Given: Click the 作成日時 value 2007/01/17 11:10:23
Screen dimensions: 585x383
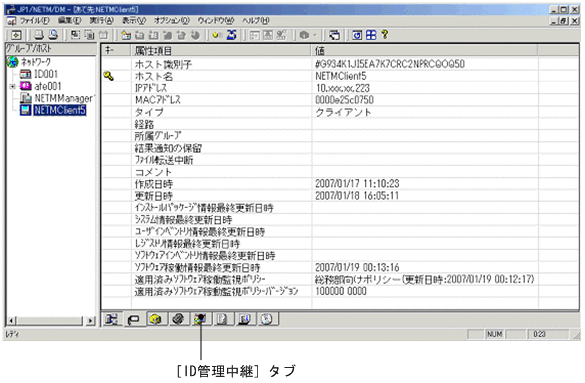Looking at the screenshot, I should tap(357, 183).
